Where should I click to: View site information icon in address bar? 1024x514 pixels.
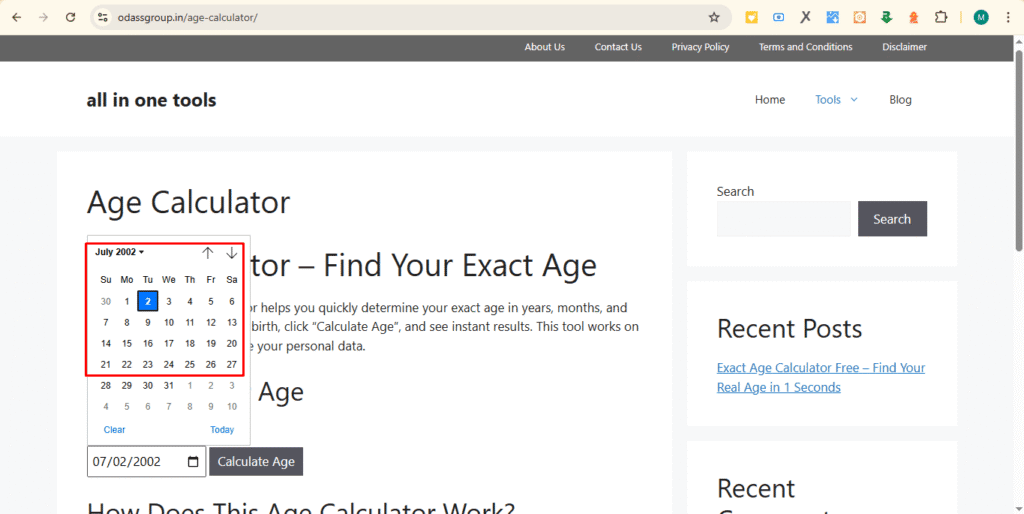102,18
